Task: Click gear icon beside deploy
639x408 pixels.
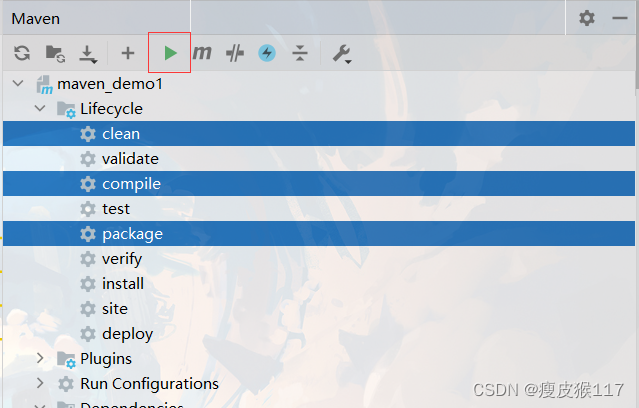Action: 88,334
